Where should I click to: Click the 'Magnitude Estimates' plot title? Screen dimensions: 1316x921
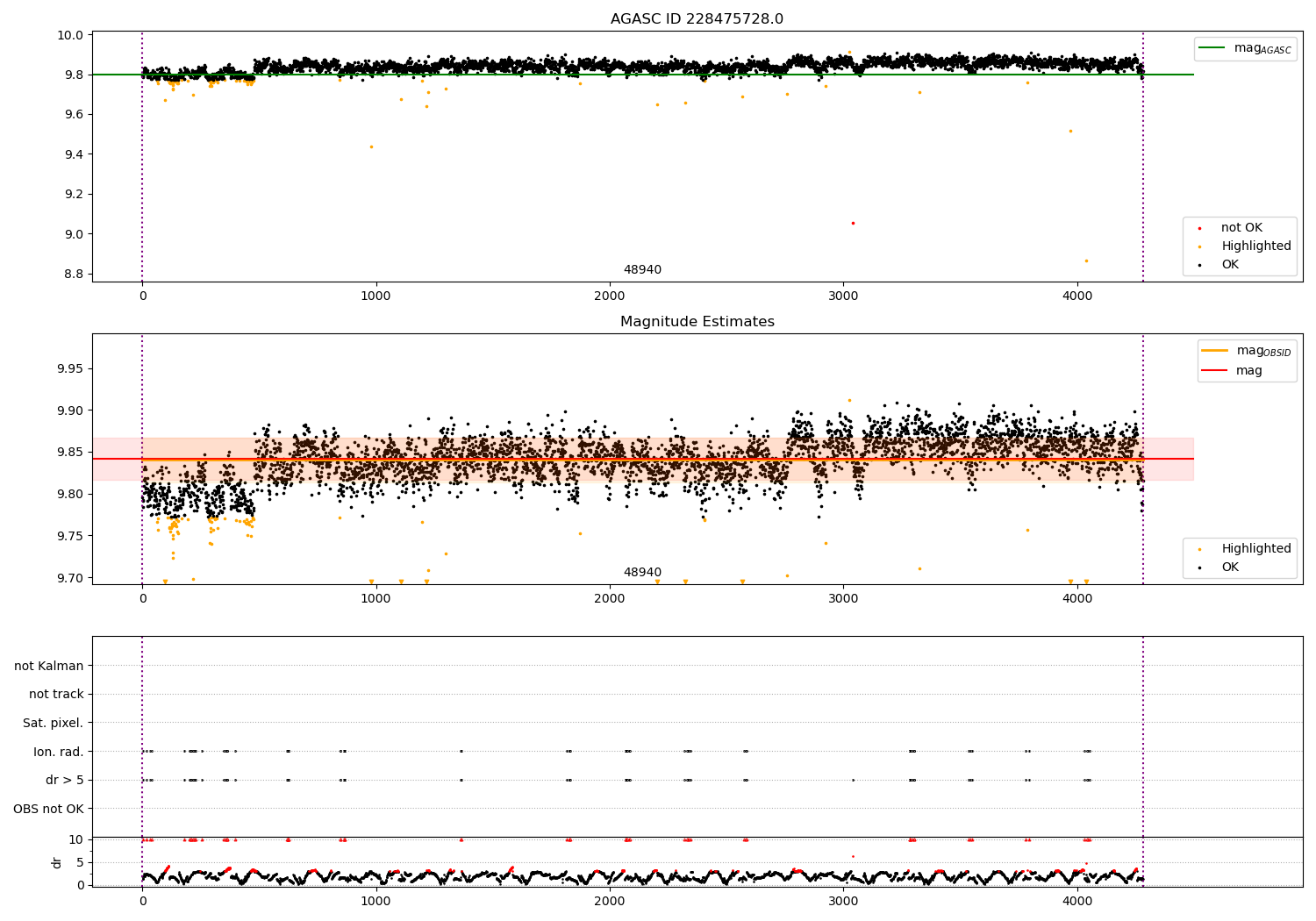[697, 322]
